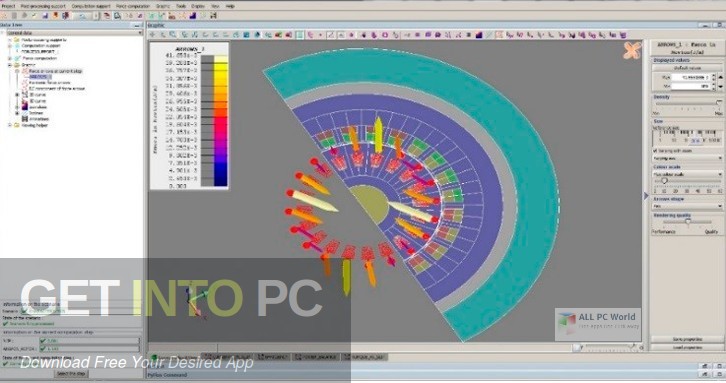This screenshot has height=383, width=726.
Task: Collapse the properties panel with side arrow
Action: [x=646, y=196]
